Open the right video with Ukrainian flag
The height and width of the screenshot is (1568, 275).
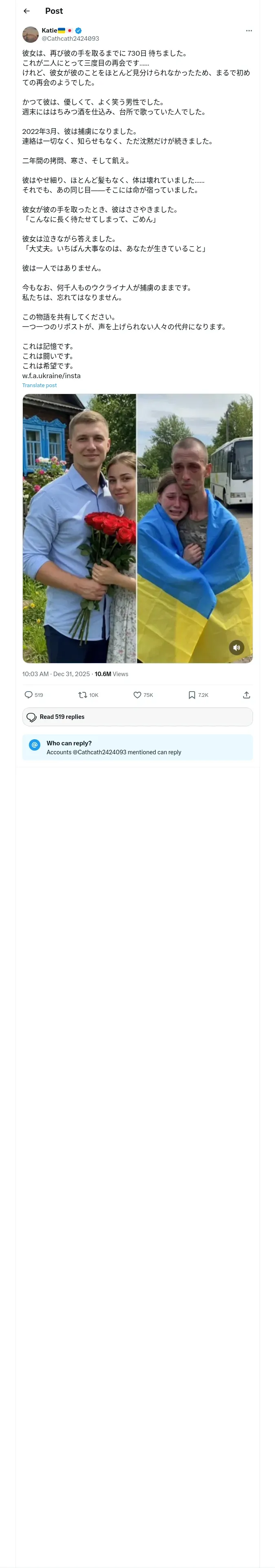195,528
